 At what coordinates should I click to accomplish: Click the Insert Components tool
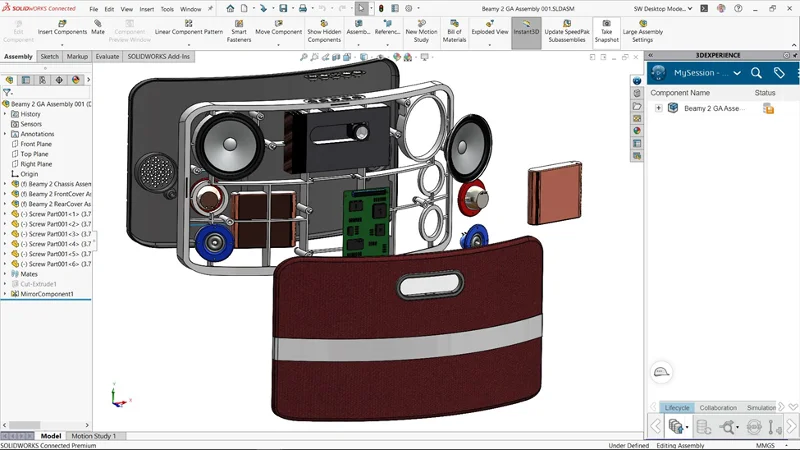[62, 27]
